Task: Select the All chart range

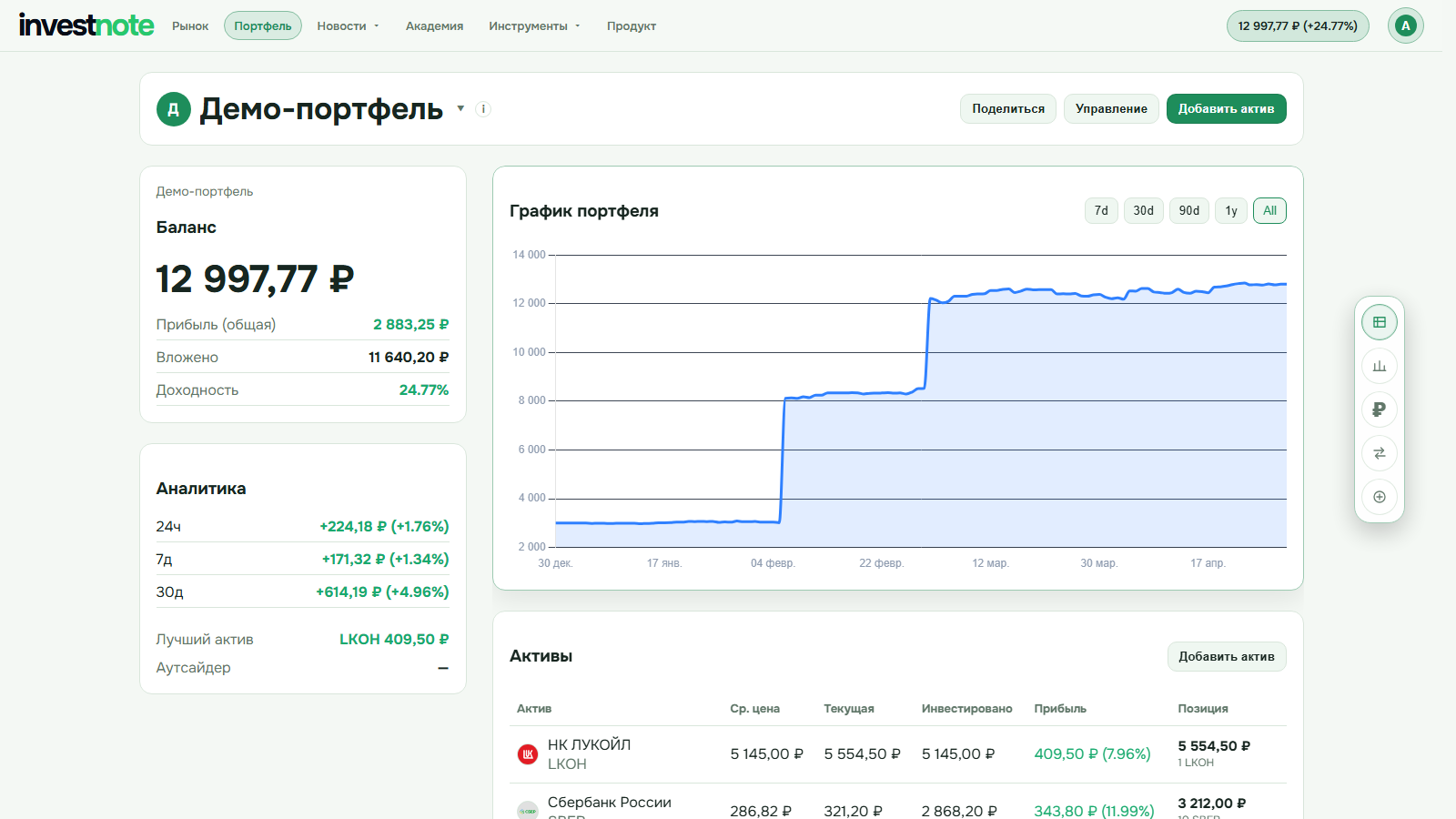Action: pos(1269,211)
